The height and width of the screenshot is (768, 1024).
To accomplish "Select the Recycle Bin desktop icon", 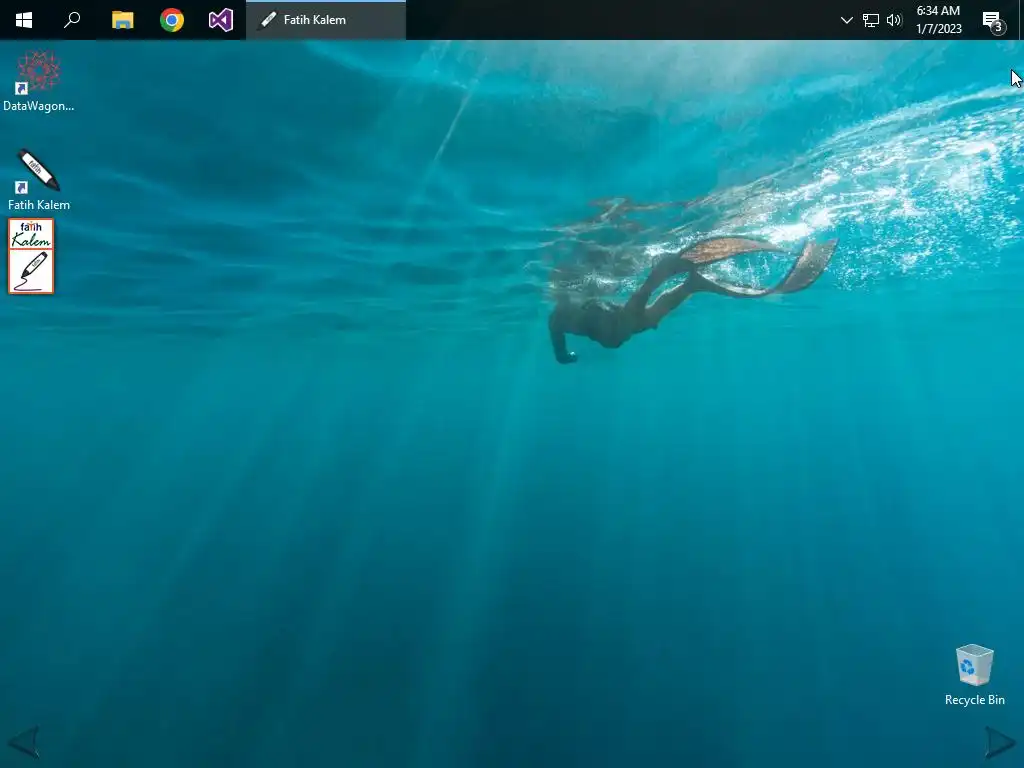I will (974, 675).
